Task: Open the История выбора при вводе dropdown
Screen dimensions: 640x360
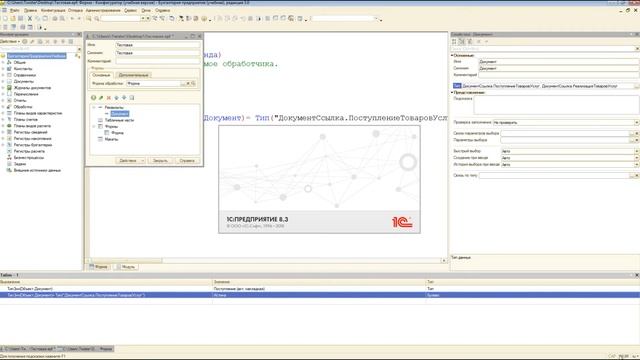Action: [x=637, y=164]
